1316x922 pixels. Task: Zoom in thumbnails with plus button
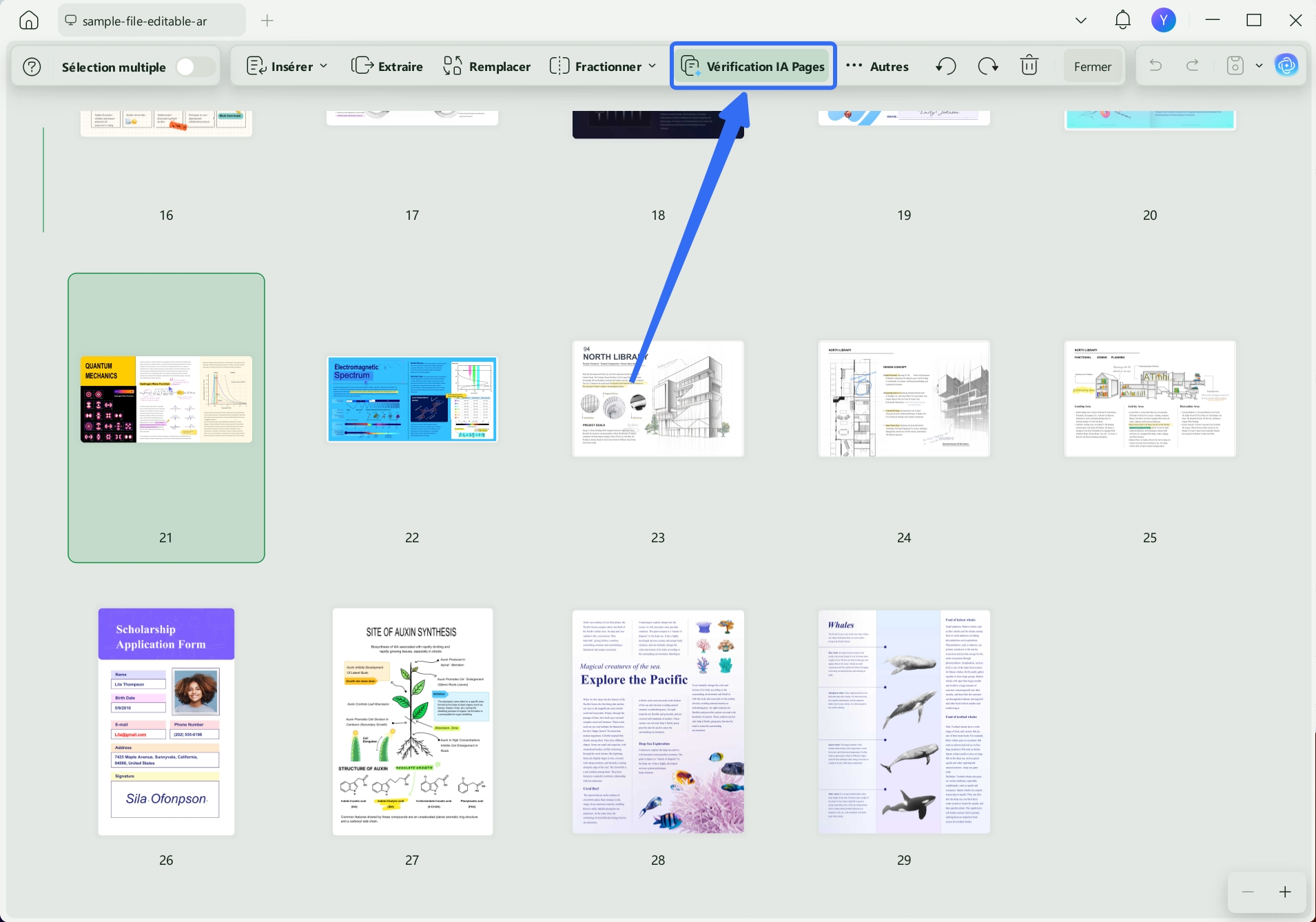coord(1285,892)
